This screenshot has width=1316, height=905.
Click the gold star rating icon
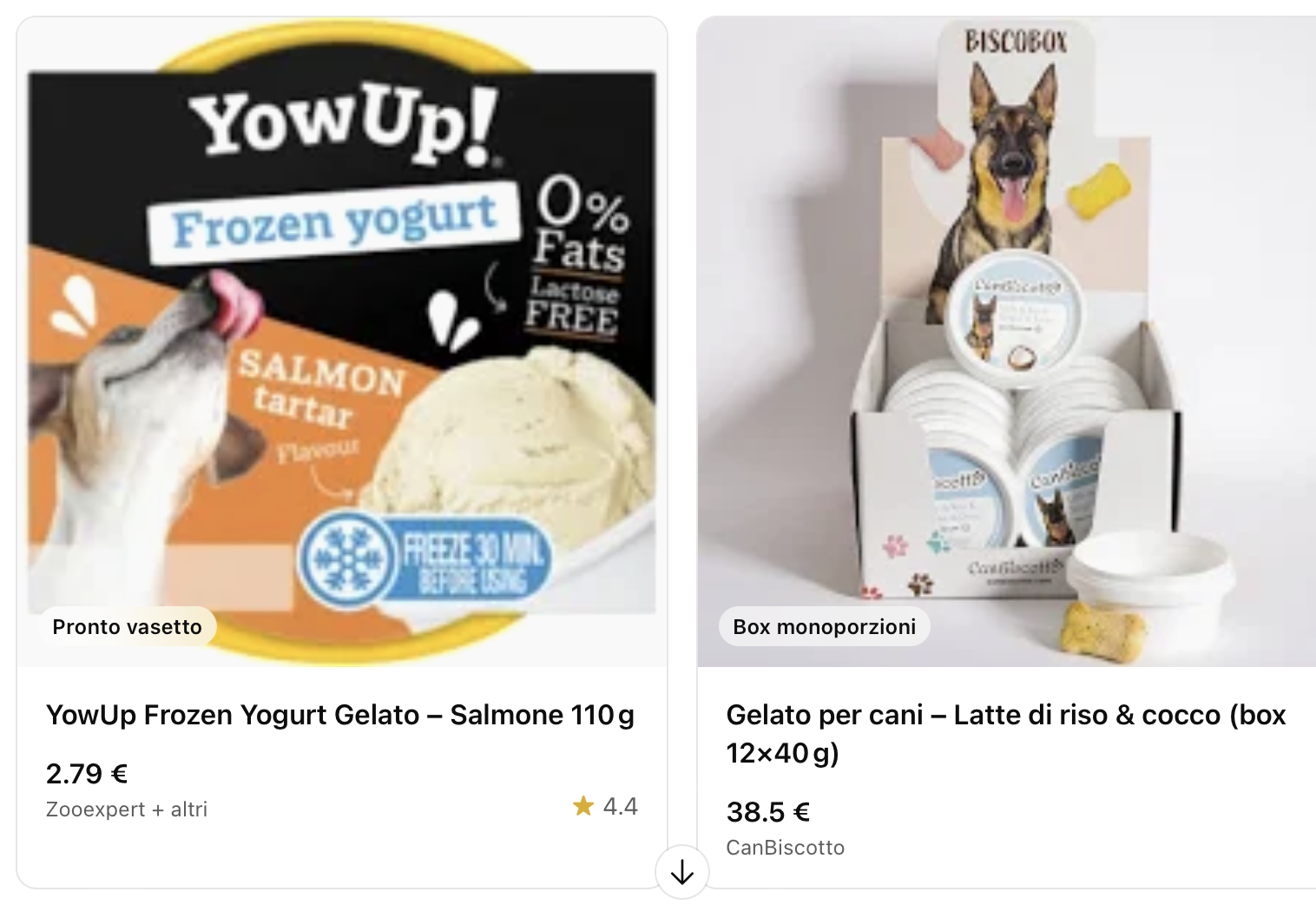pos(583,806)
